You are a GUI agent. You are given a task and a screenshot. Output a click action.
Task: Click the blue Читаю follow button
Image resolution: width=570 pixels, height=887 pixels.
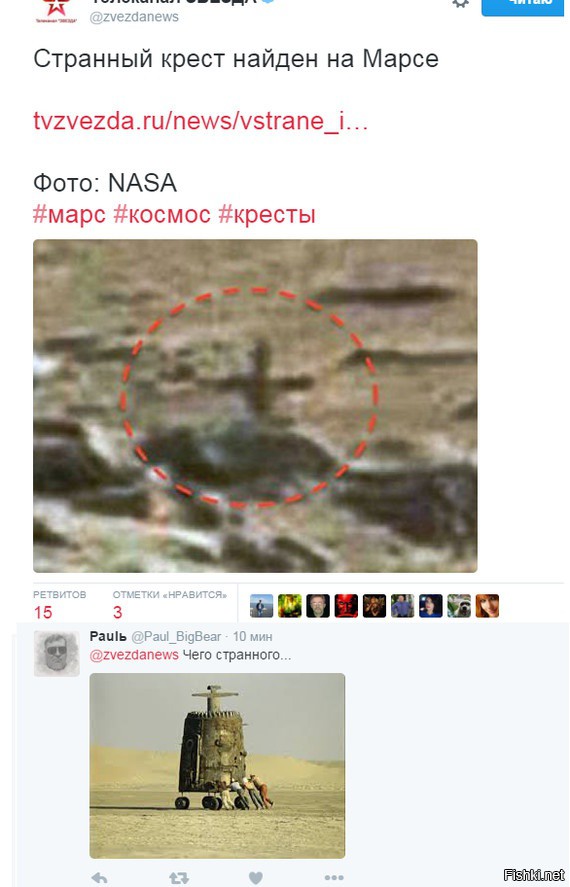coord(525,7)
